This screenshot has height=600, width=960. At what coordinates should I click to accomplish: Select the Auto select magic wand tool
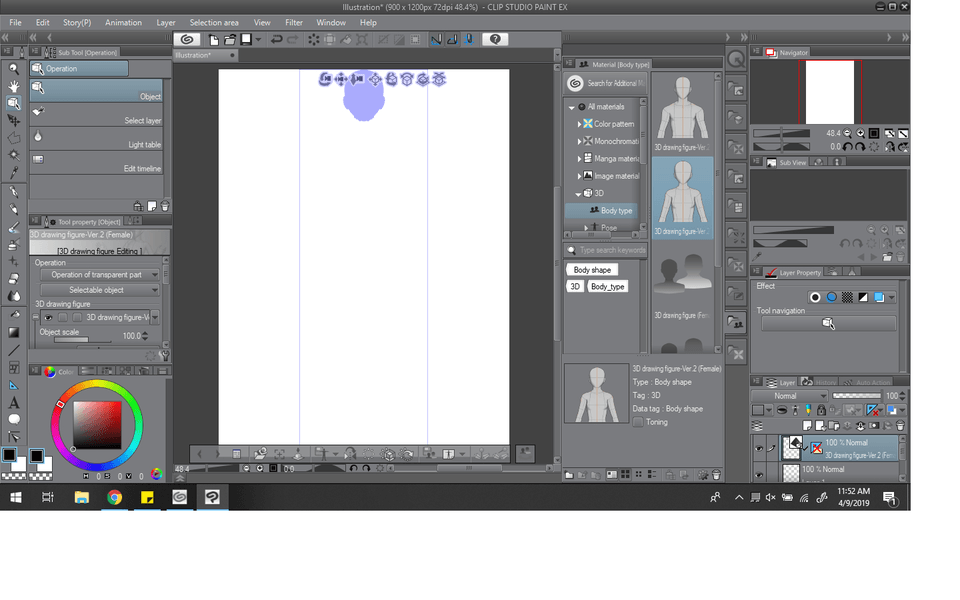tap(13, 155)
